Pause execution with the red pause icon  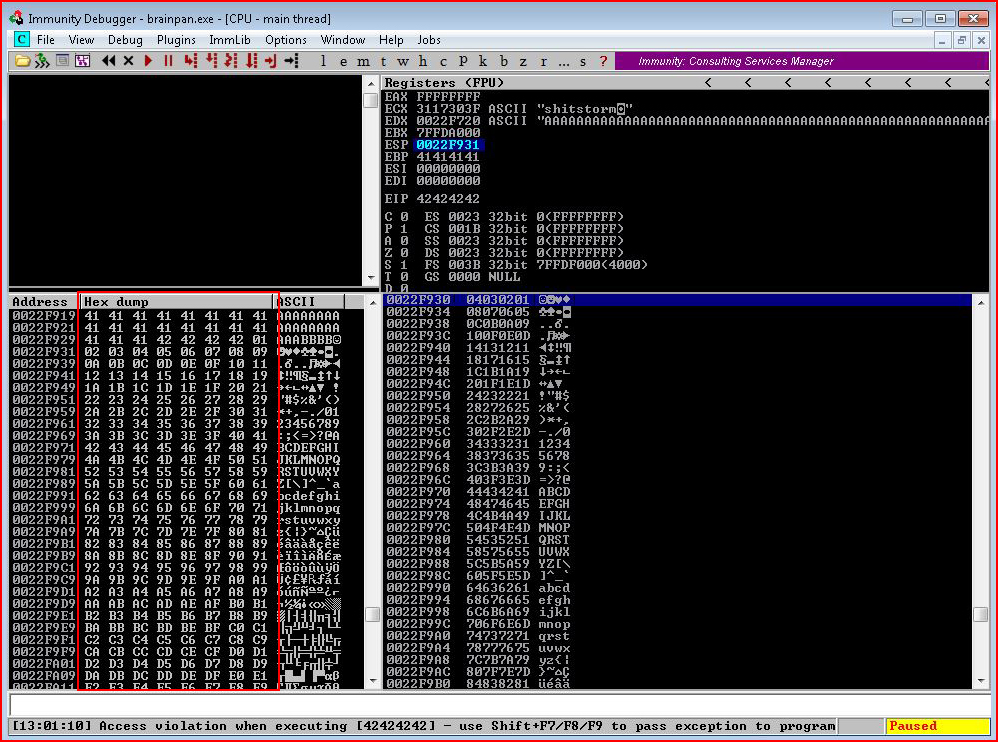pyautogui.click(x=169, y=61)
